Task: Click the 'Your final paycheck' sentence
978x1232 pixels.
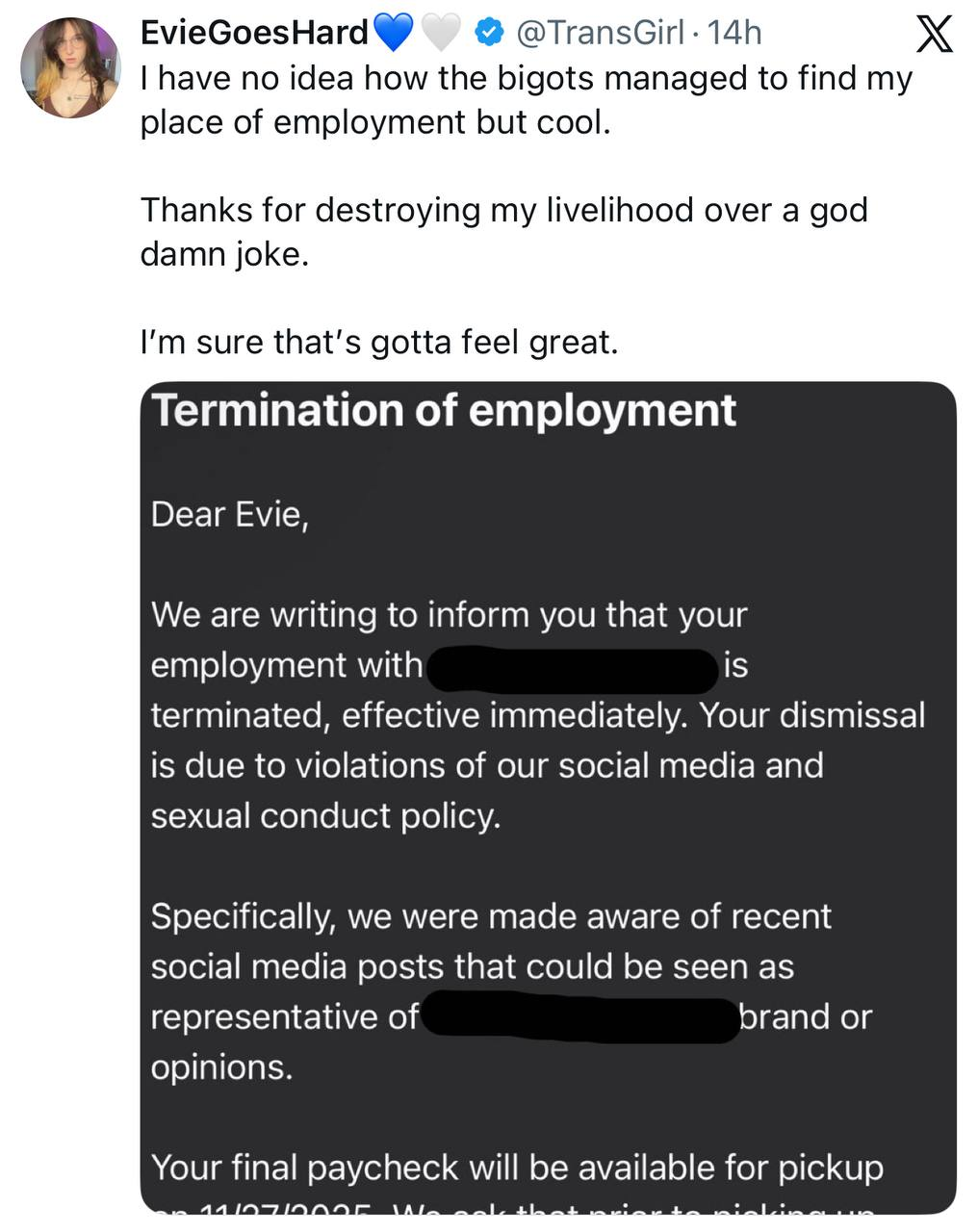Action: pyautogui.click(x=517, y=1168)
